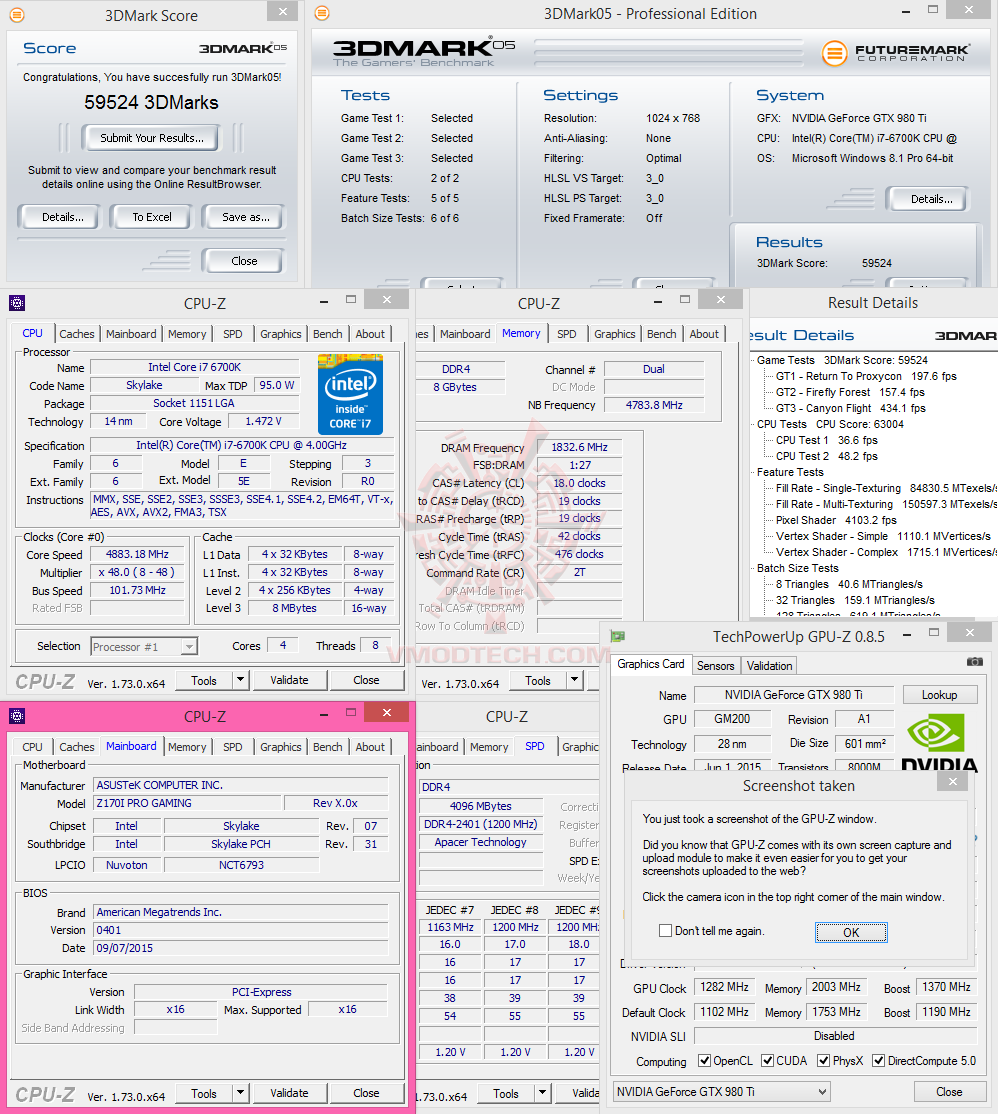Click the GPU-Z title bar icon
This screenshot has width=998, height=1114.
(x=618, y=637)
